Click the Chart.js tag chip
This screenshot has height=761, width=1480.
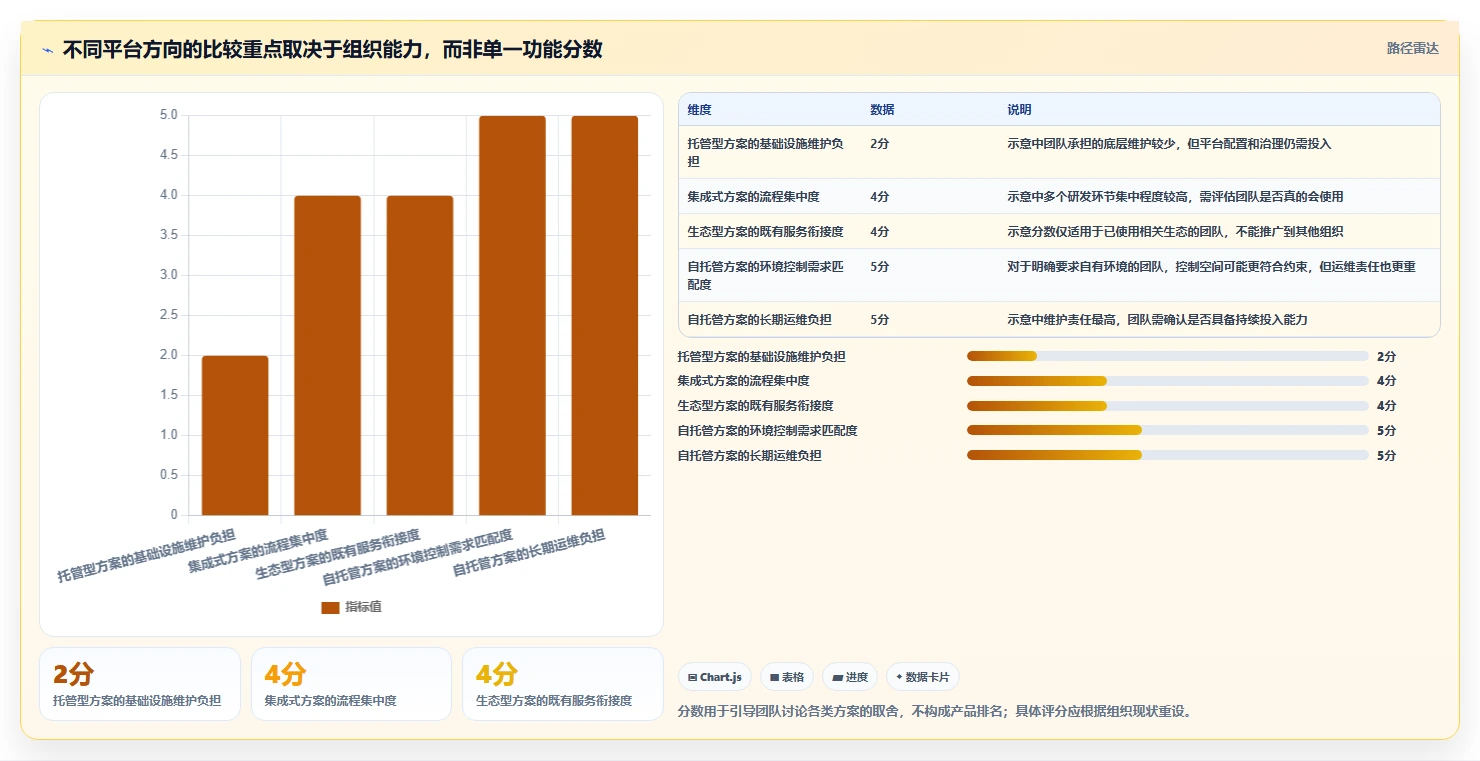tap(715, 677)
